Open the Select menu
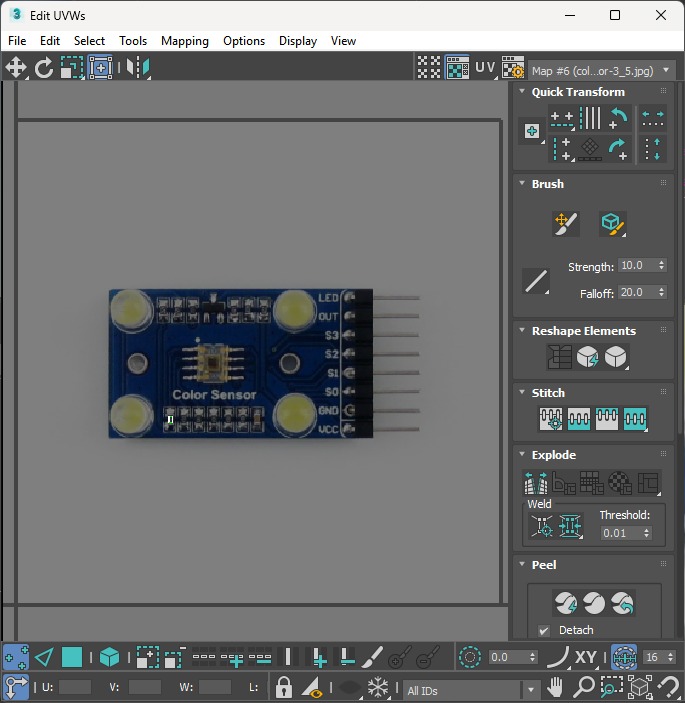 click(x=89, y=41)
